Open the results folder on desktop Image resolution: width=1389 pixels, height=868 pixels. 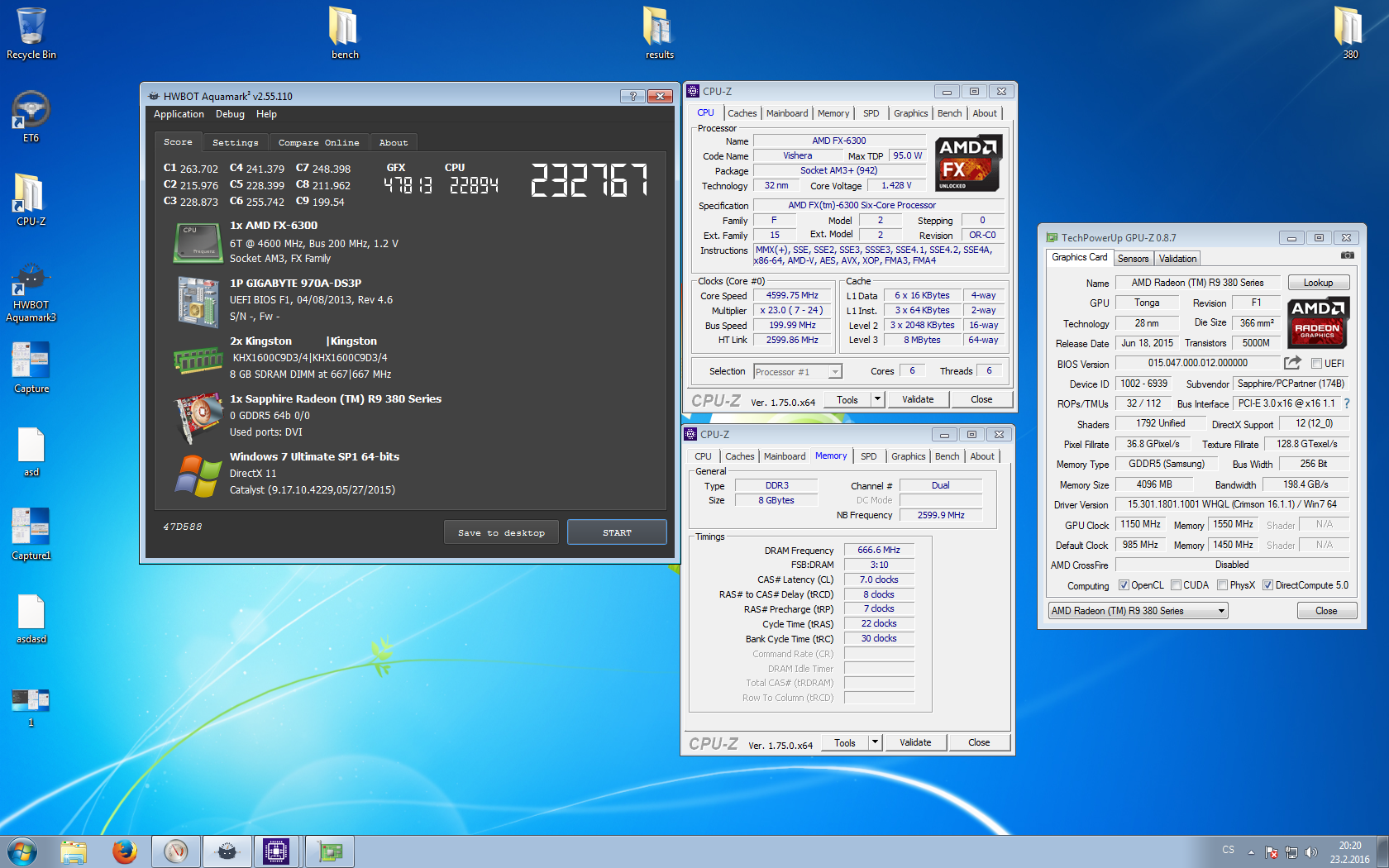click(x=659, y=33)
